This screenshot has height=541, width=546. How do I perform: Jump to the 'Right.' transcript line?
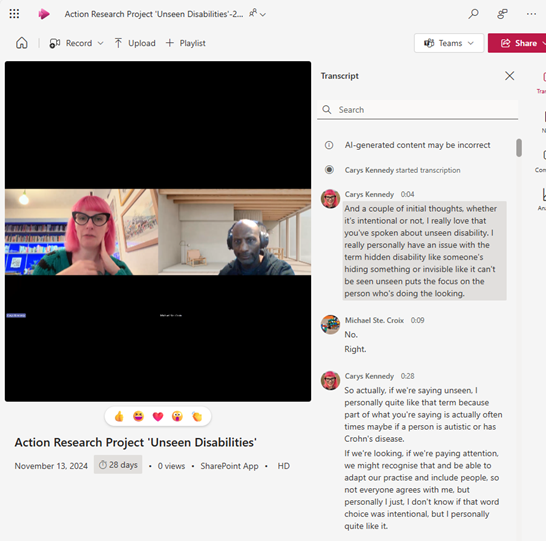pos(355,349)
